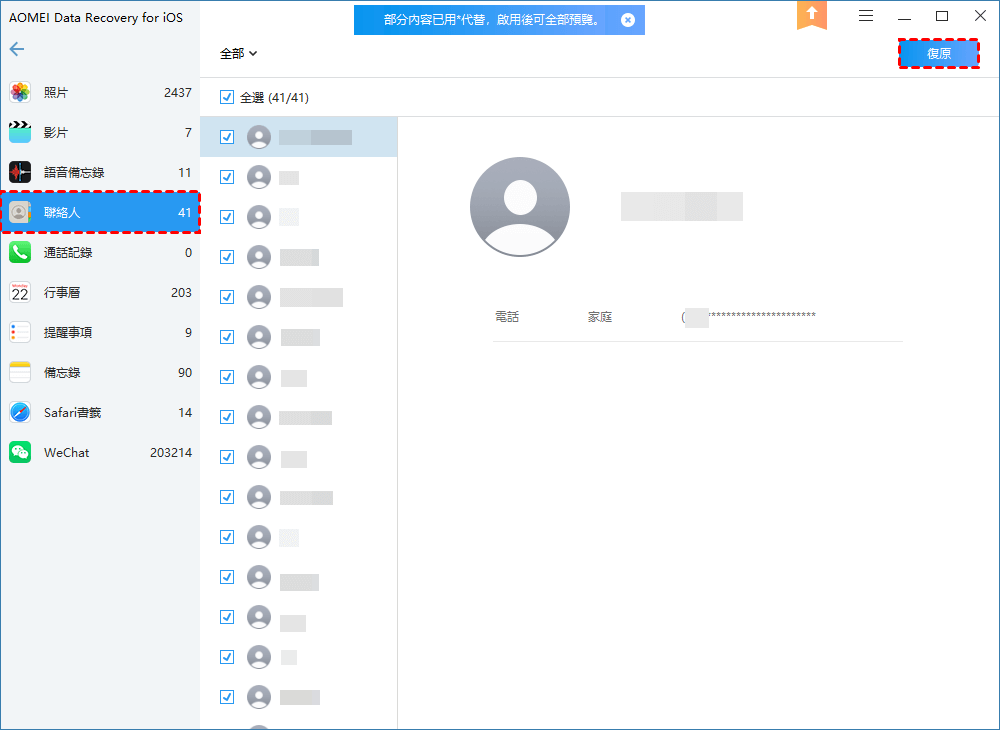Open the 行事曆 calendar icon
This screenshot has width=1000, height=730.
point(20,293)
